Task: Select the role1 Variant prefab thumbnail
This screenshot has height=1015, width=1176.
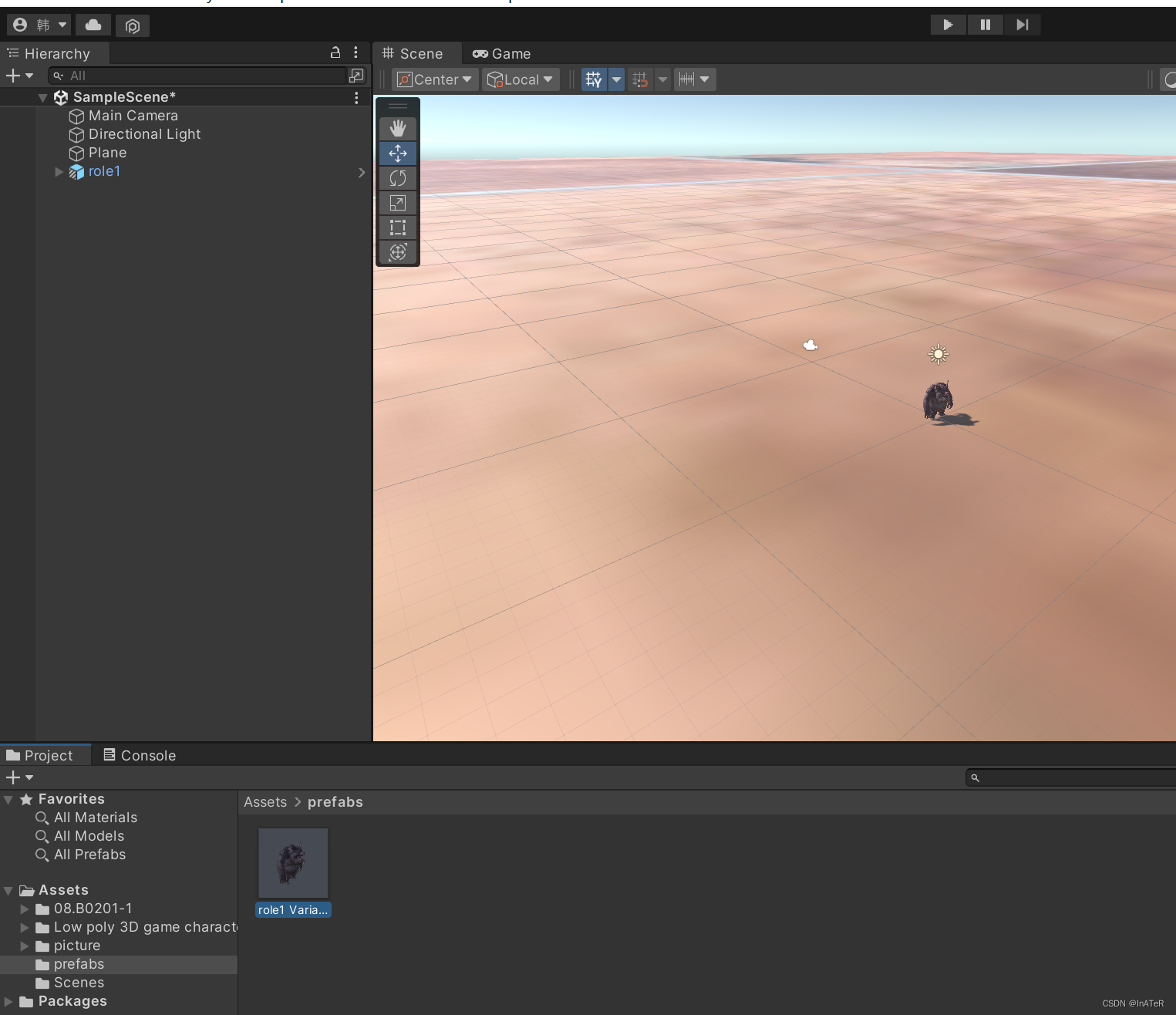Action: [x=293, y=863]
